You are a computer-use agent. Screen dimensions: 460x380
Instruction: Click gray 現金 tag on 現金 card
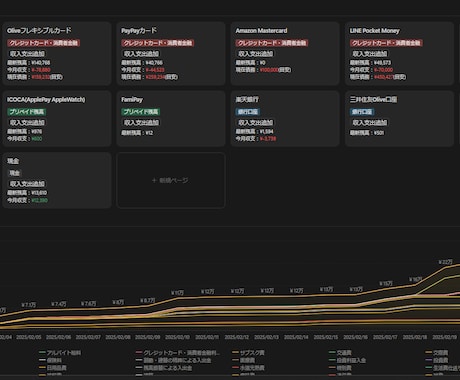14,173
